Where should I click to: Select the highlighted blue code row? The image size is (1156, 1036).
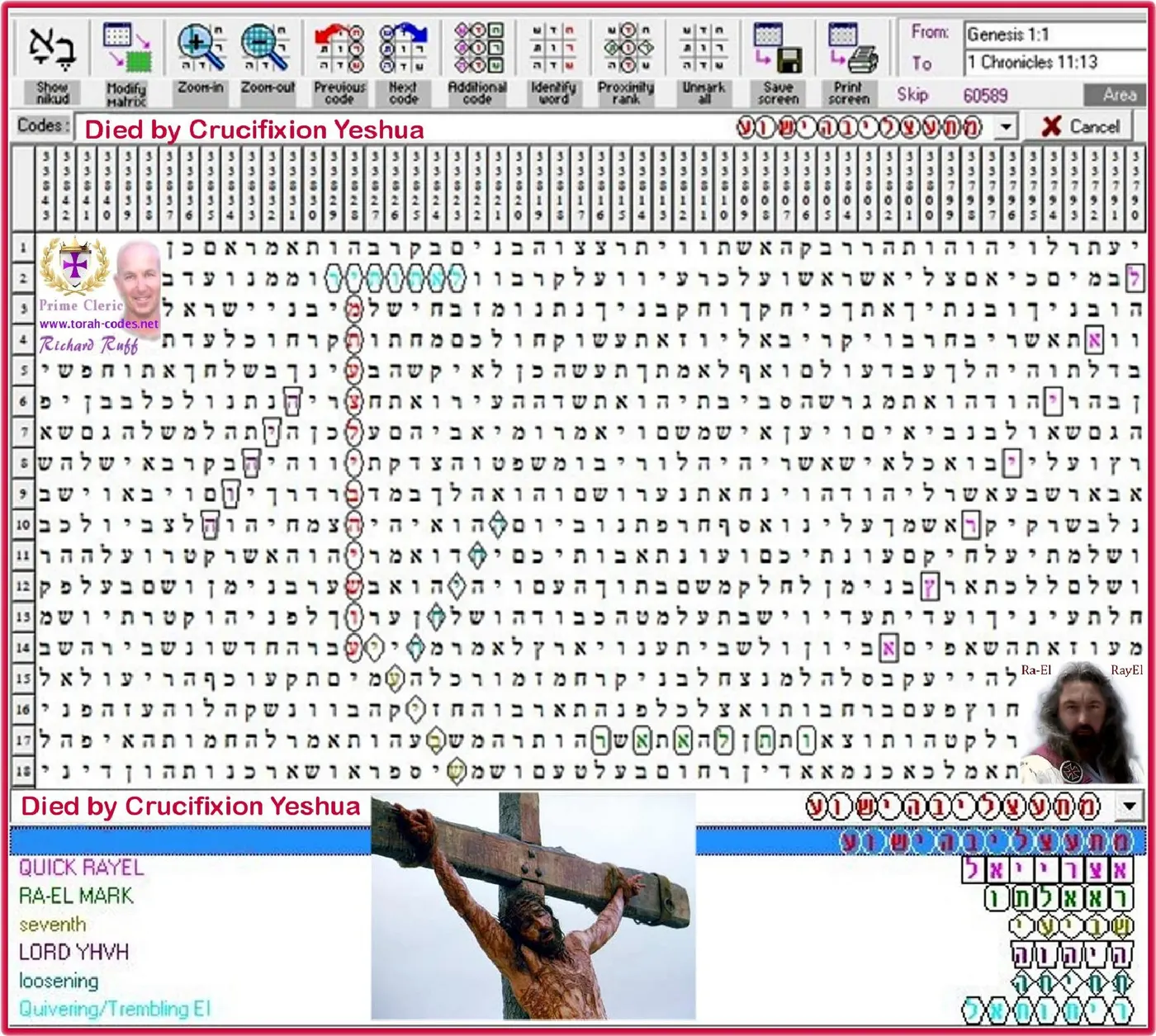(578, 841)
